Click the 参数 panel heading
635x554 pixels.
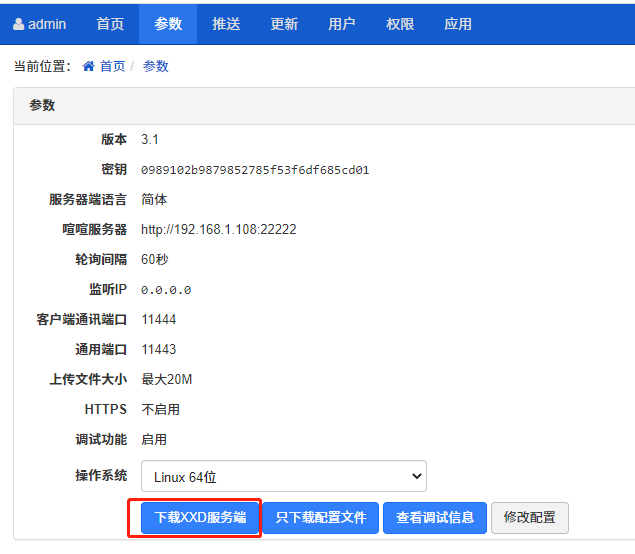pos(42,105)
